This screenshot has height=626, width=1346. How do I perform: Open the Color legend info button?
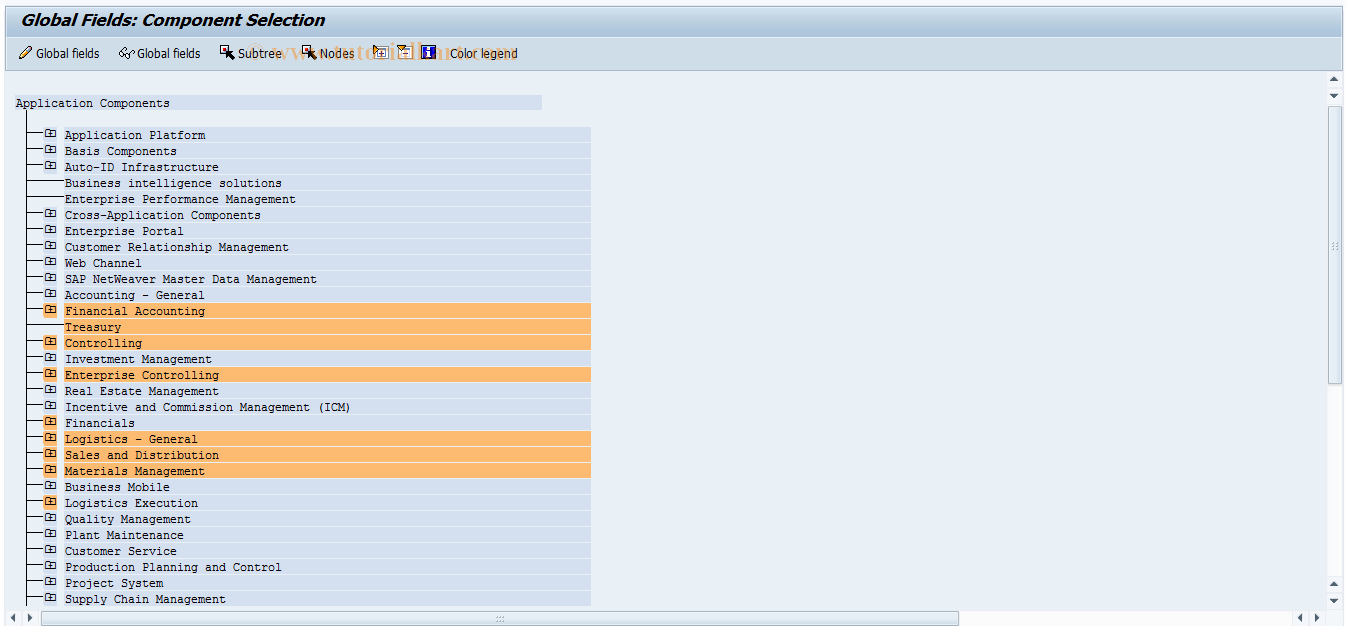pos(470,53)
